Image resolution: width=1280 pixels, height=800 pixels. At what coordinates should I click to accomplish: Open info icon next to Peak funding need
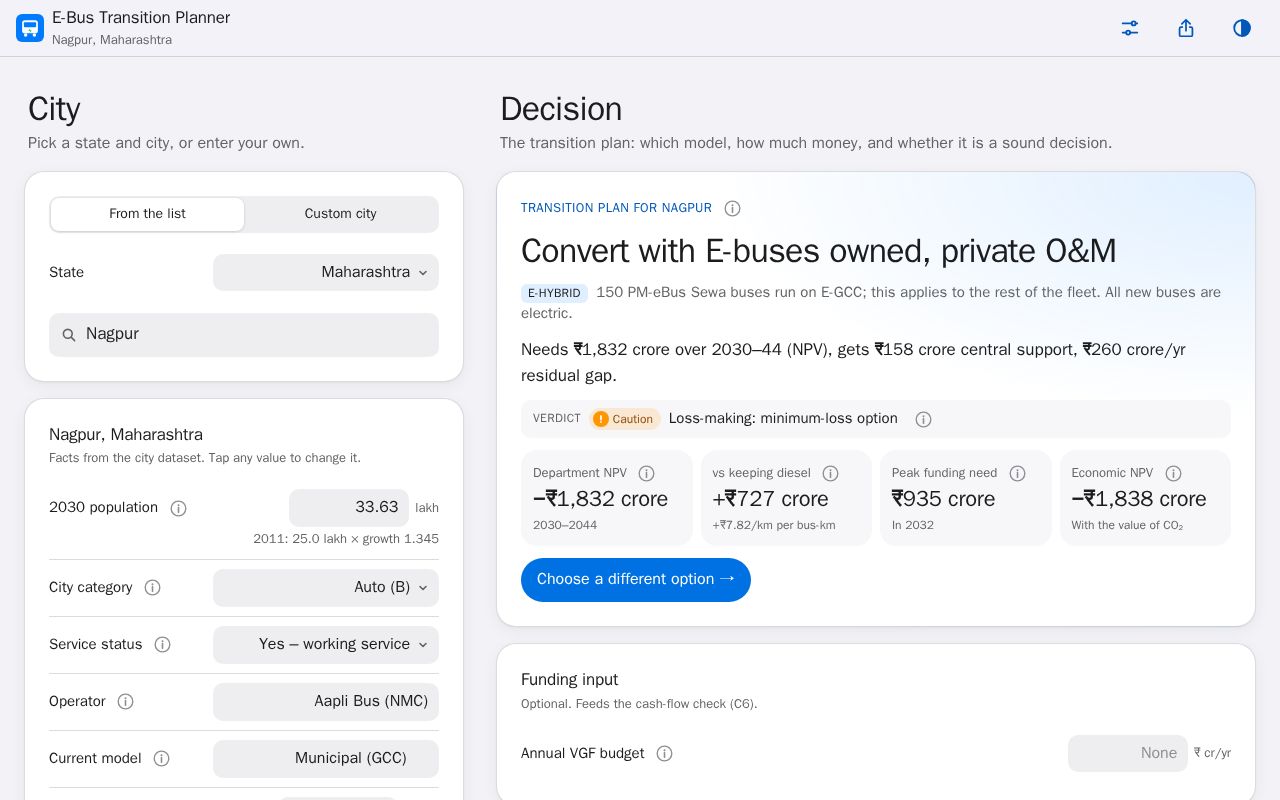[1017, 473]
